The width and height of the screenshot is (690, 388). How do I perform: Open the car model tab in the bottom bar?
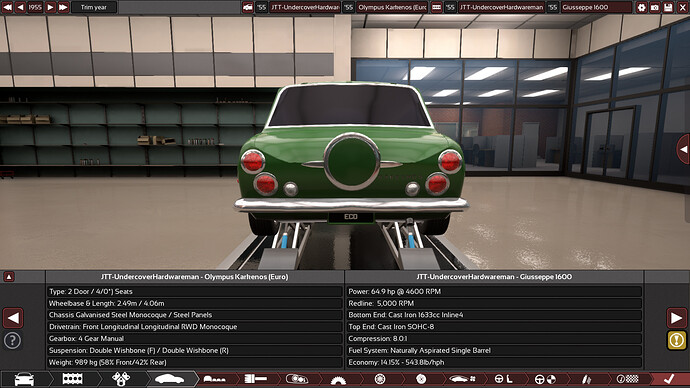coord(24,379)
